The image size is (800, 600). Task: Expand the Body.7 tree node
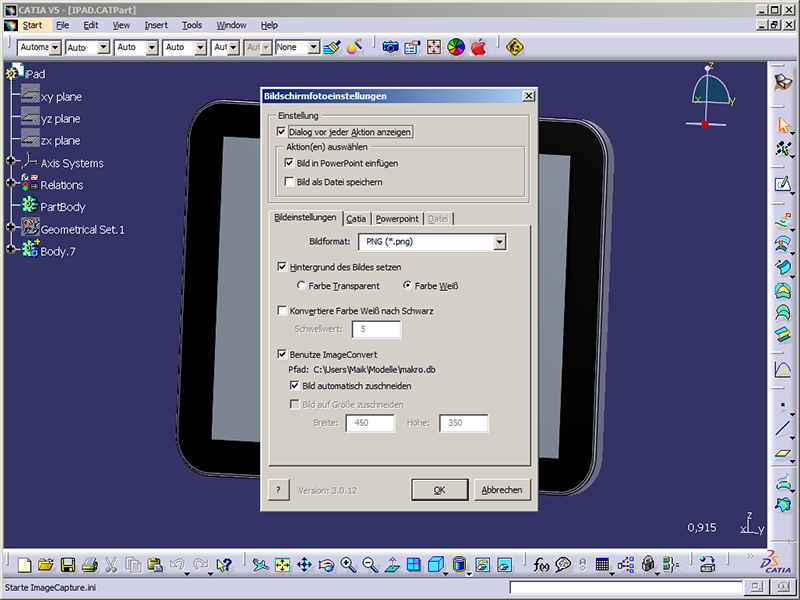coord(11,249)
